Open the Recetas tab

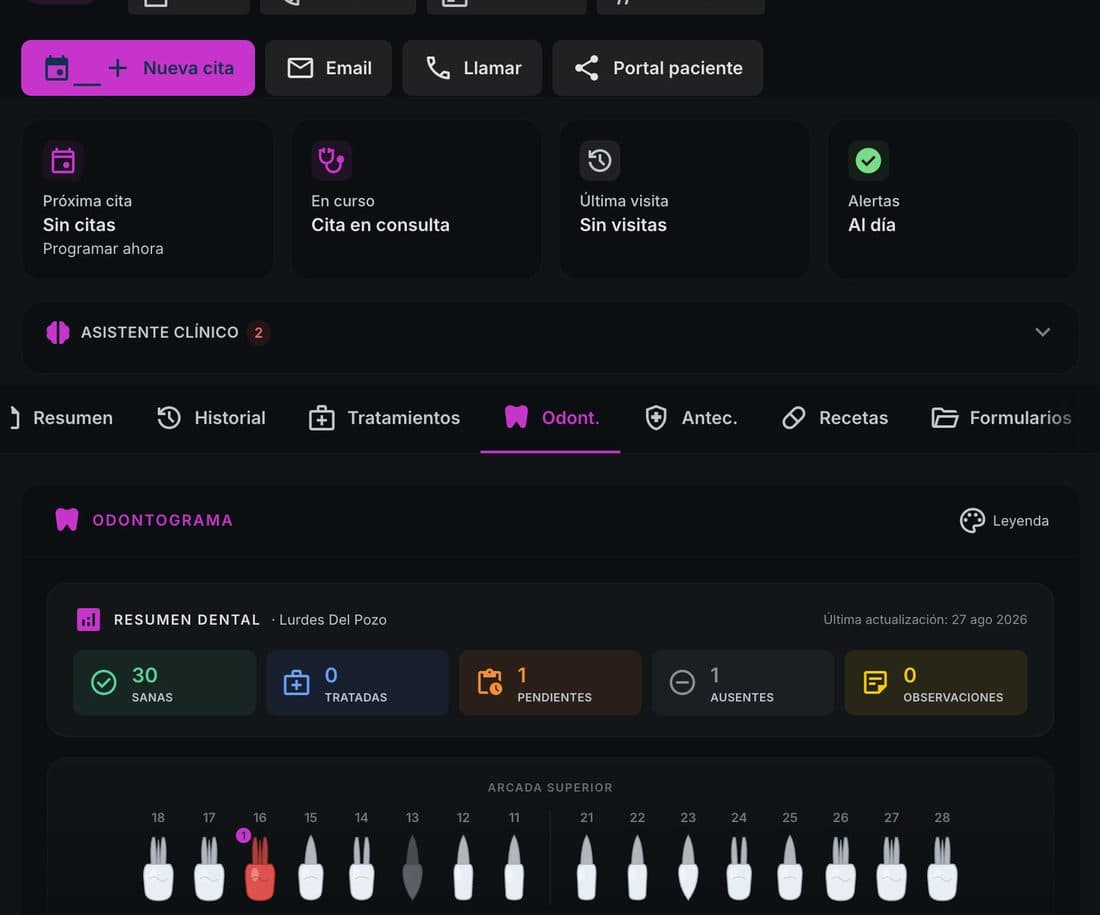point(834,418)
